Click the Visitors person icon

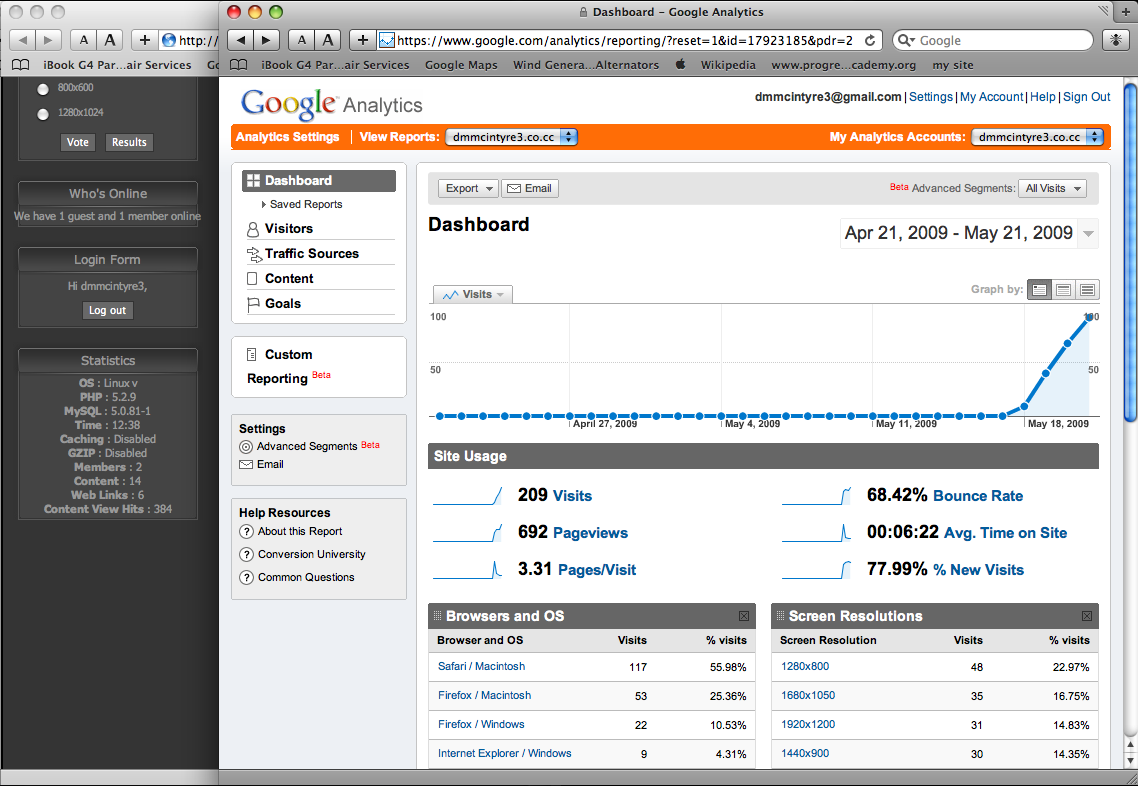(x=253, y=229)
